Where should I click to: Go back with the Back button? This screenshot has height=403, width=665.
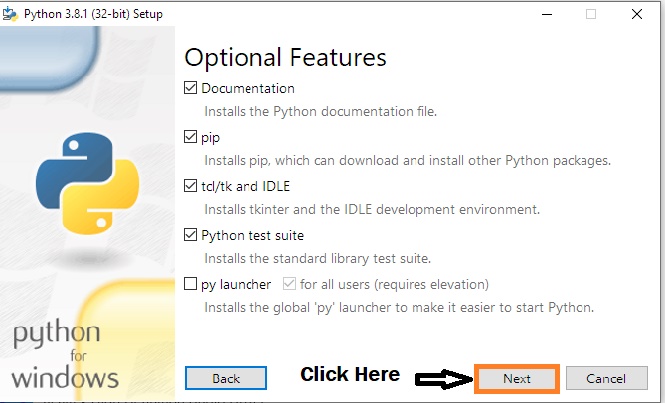point(226,378)
